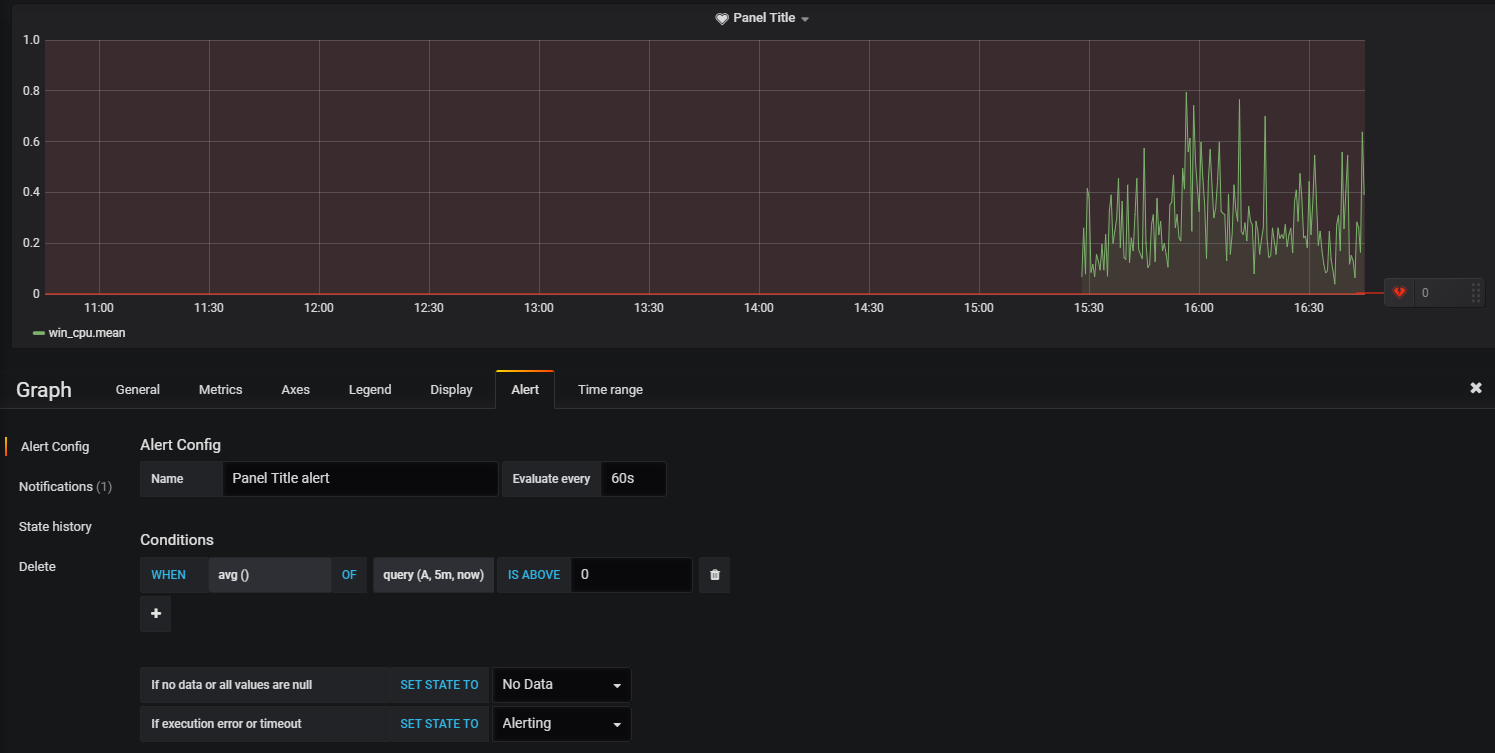The height and width of the screenshot is (753, 1495).
Task: Grab the threshold handle drag grip
Action: [1475, 293]
